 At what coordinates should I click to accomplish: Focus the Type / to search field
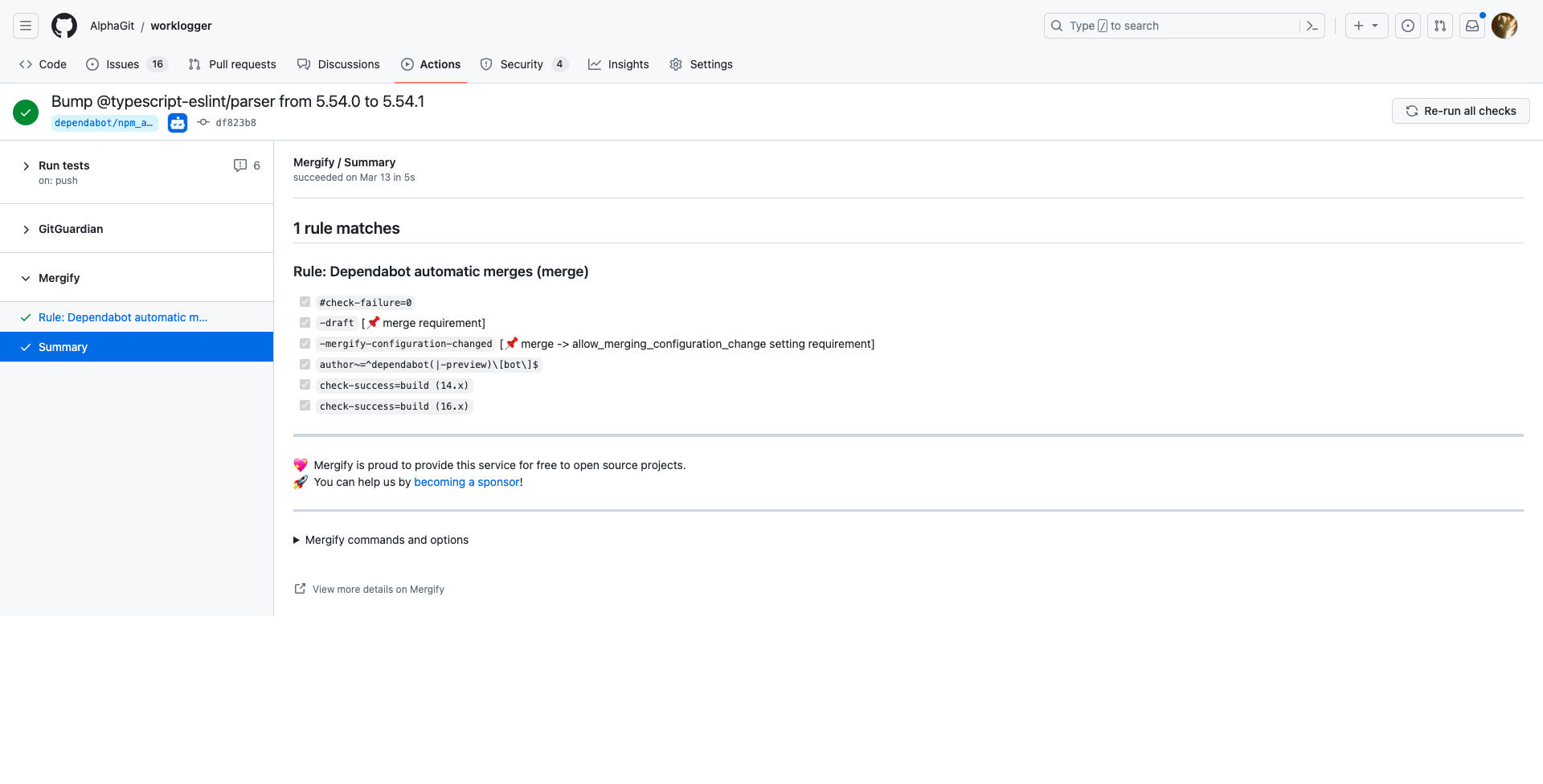point(1185,26)
